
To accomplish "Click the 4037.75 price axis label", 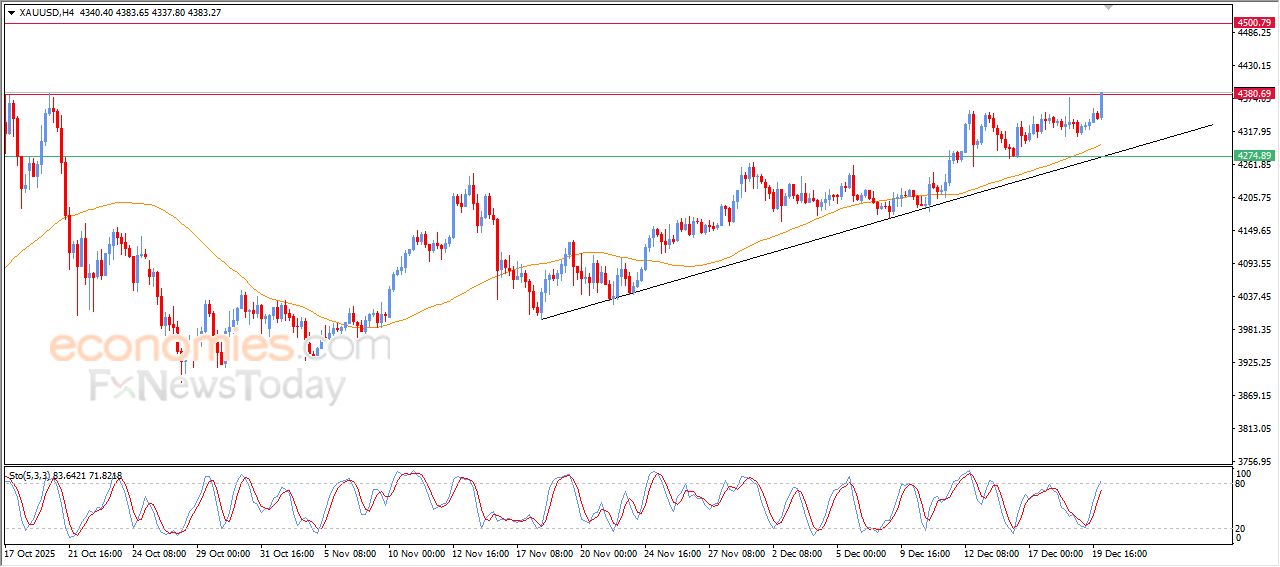I will pyautogui.click(x=1253, y=297).
